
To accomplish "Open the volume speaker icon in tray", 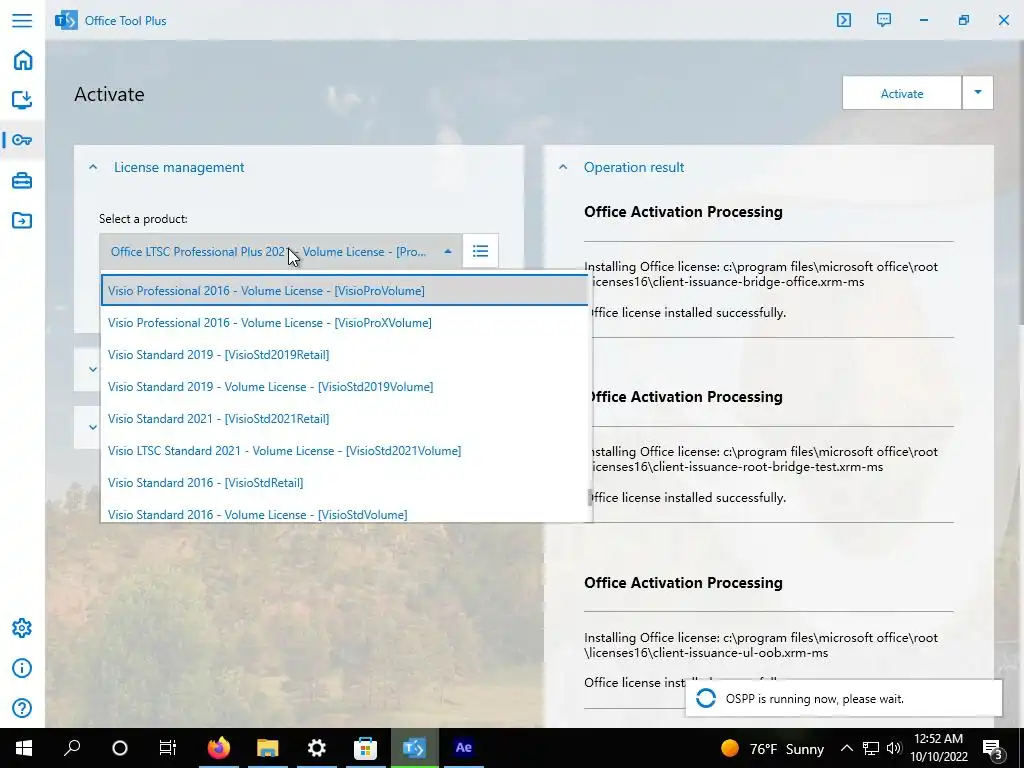I will coord(894,748).
